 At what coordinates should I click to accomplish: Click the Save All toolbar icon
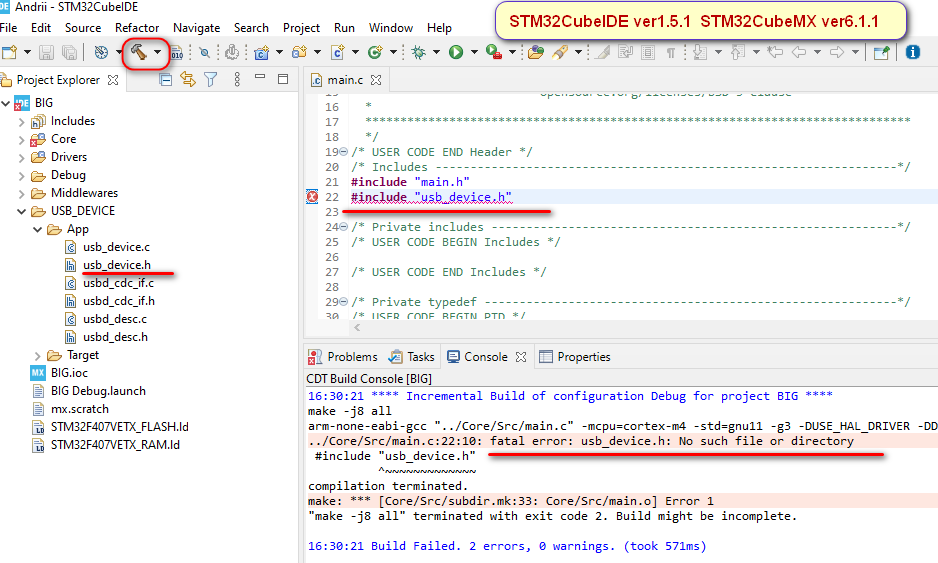click(x=69, y=53)
